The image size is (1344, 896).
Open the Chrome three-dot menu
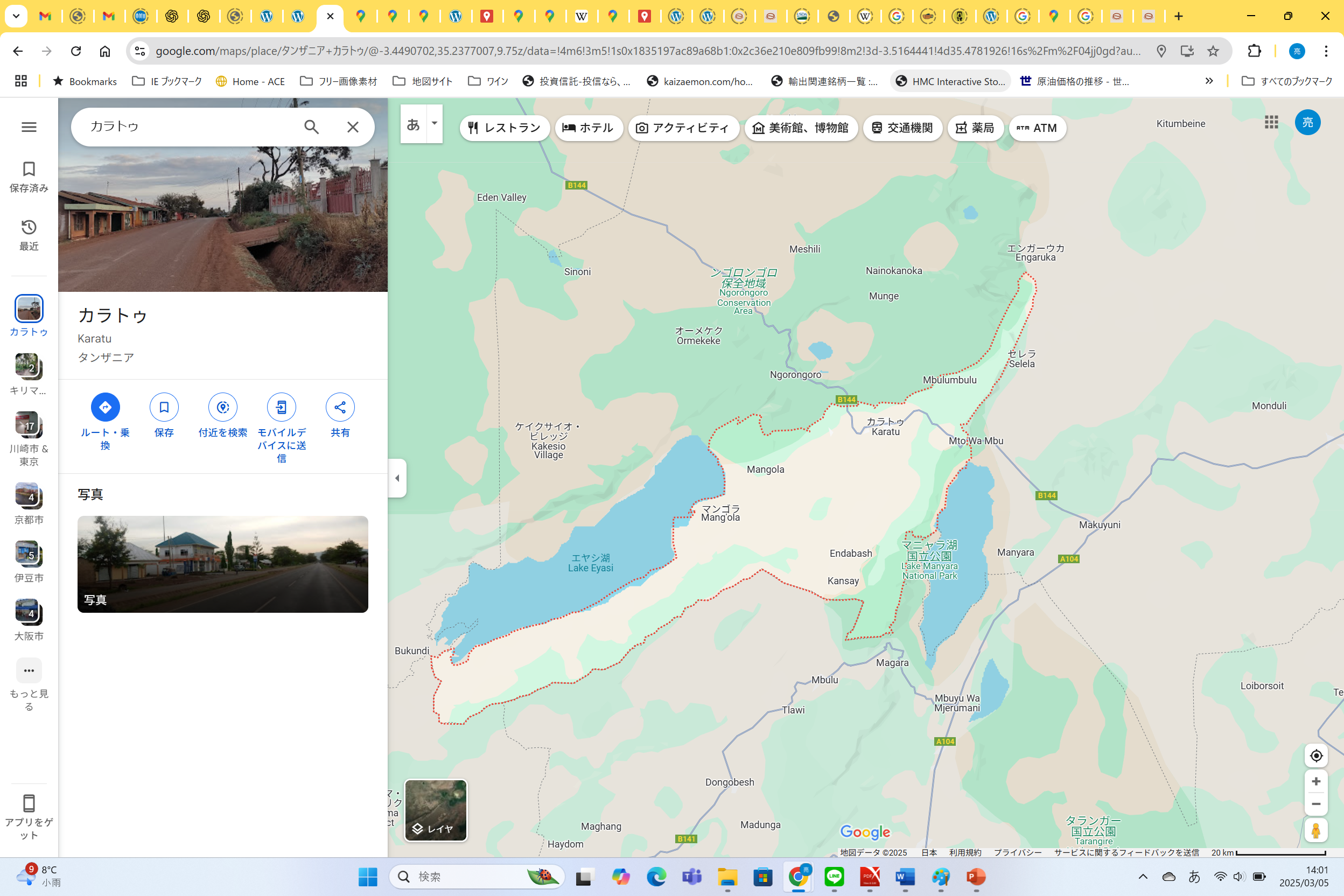1326,51
